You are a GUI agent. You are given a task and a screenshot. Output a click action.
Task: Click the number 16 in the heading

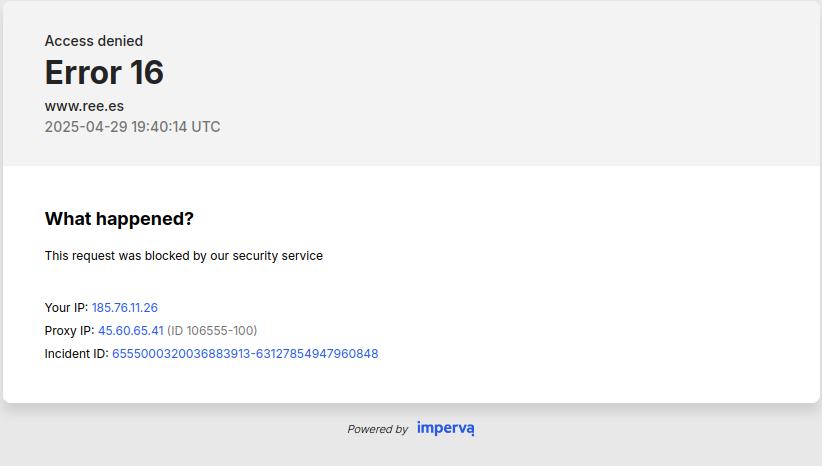[x=147, y=72]
